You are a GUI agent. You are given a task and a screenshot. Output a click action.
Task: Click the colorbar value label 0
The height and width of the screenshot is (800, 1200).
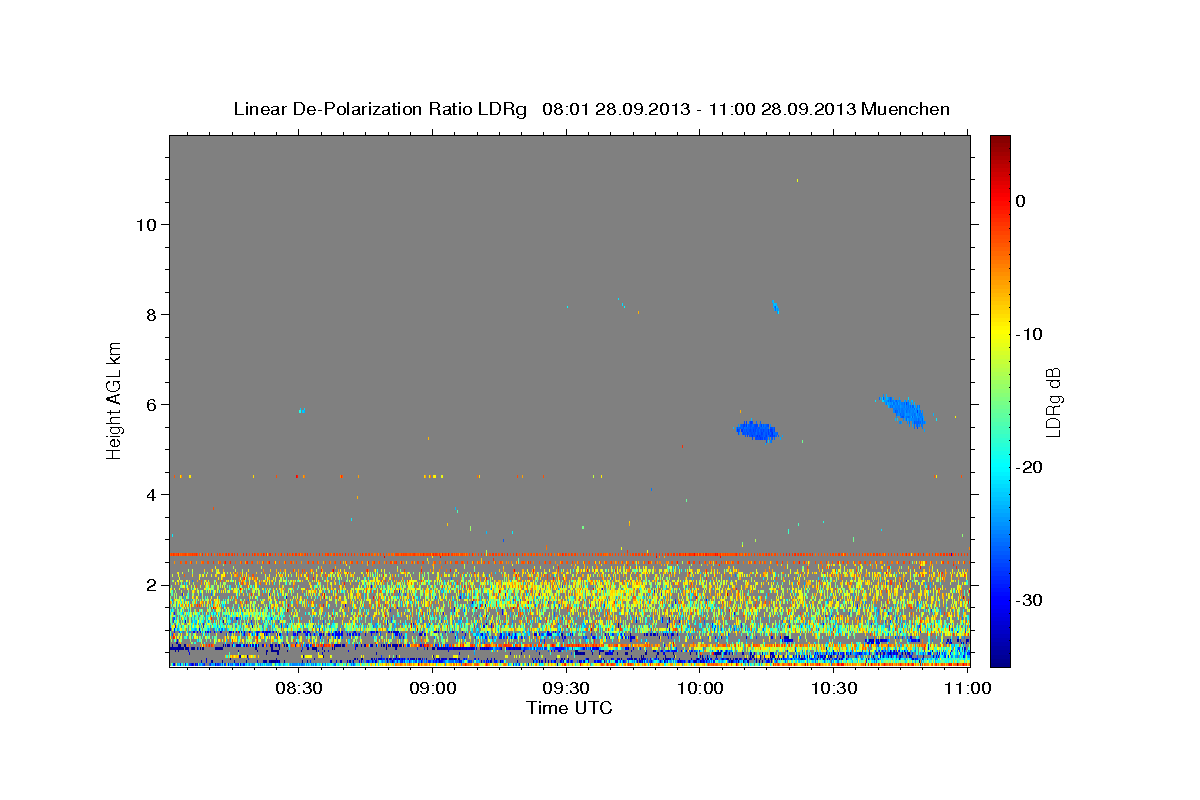[1021, 201]
